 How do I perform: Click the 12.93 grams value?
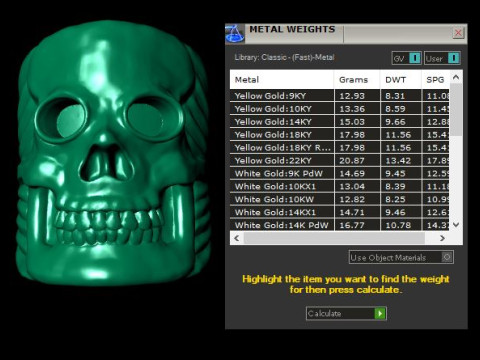click(352, 96)
